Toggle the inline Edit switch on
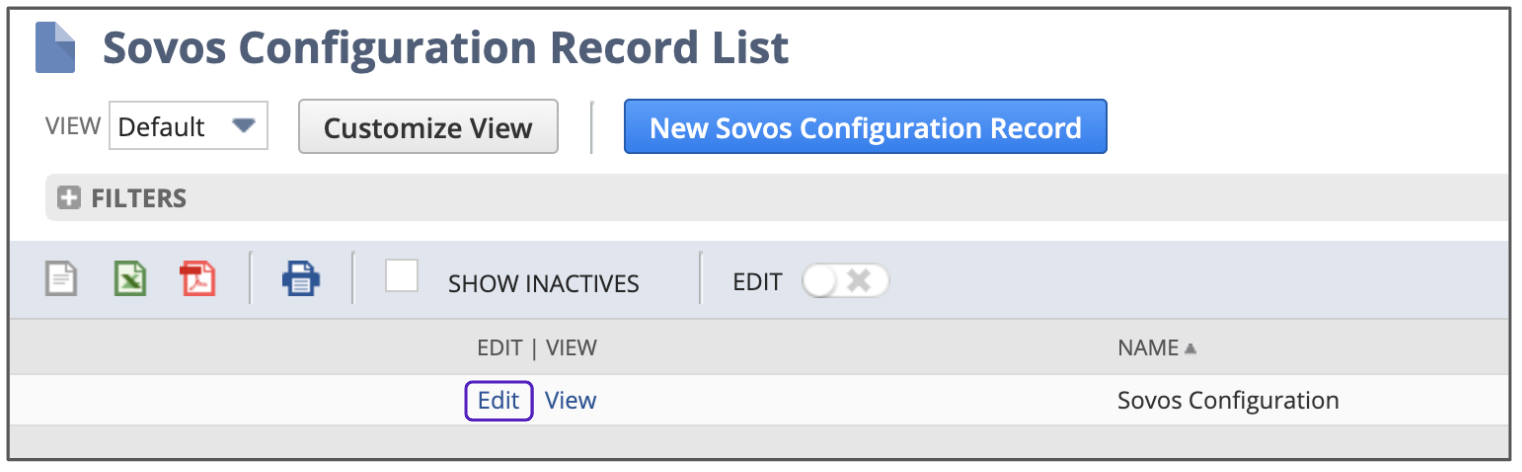Image resolution: width=1522 pixels, height=472 pixels. [x=845, y=282]
